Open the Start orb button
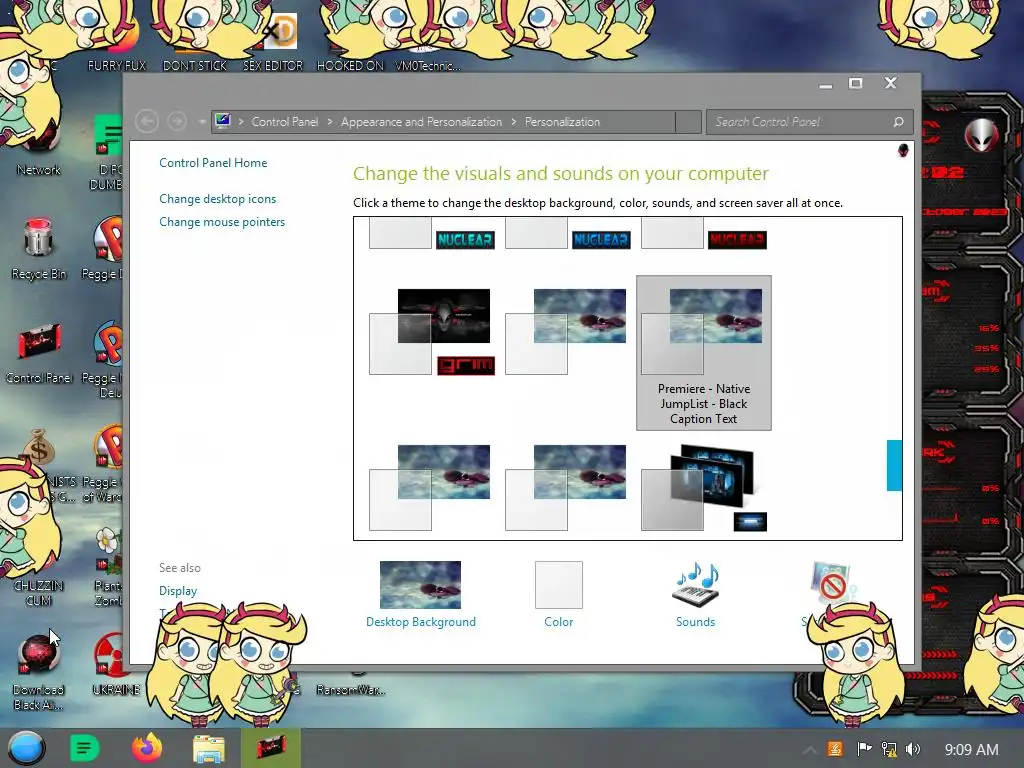This screenshot has width=1024, height=768. click(26, 748)
